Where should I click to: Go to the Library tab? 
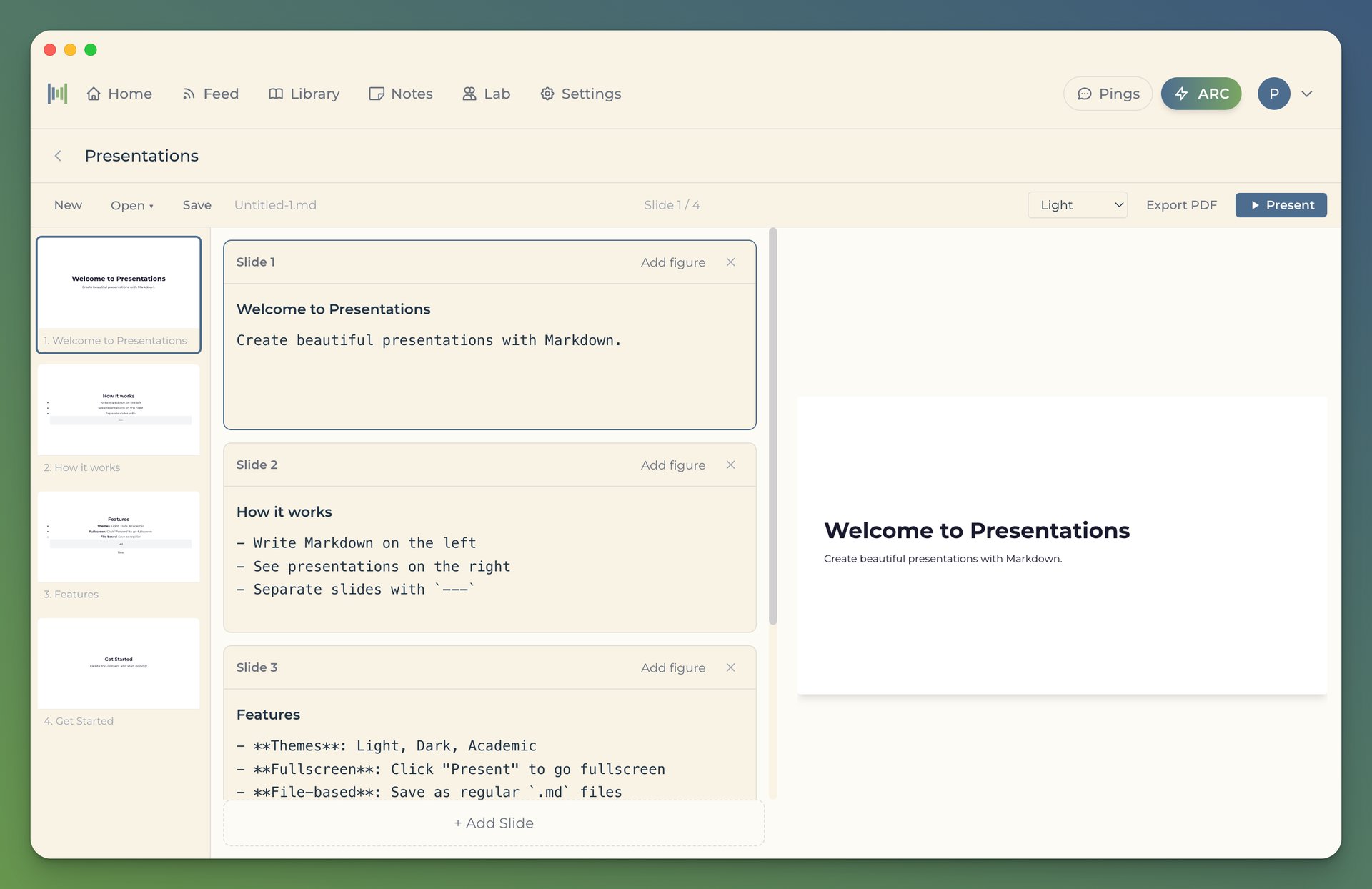click(x=304, y=94)
